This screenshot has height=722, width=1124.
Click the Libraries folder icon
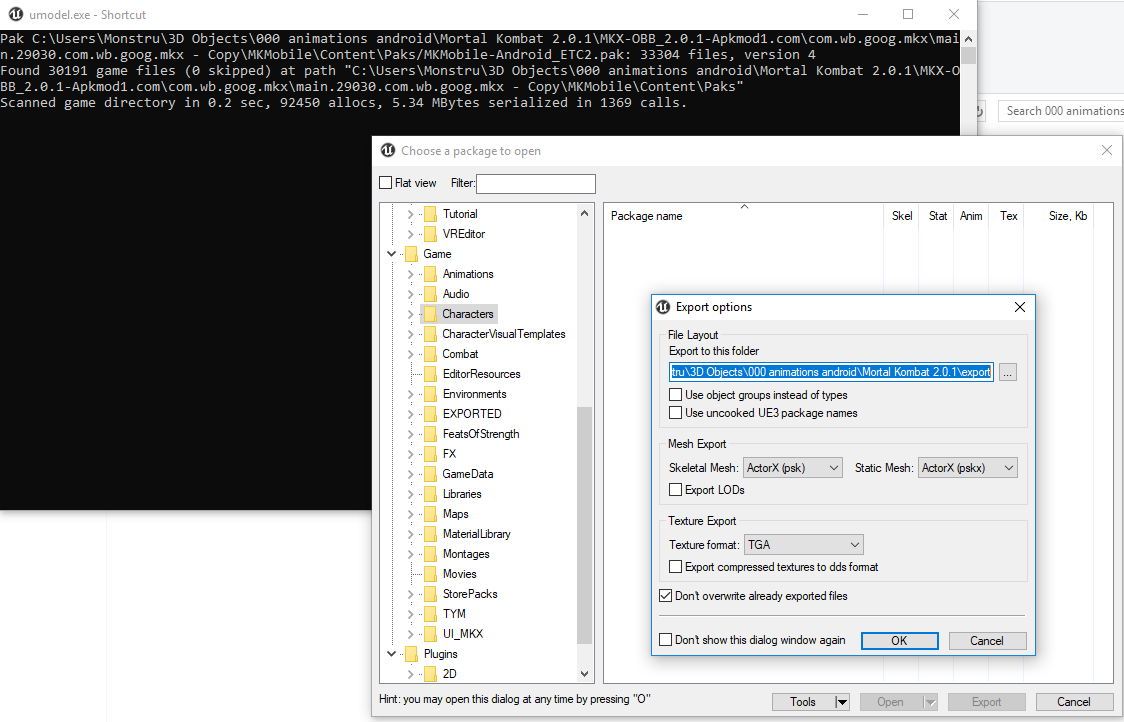tap(430, 494)
